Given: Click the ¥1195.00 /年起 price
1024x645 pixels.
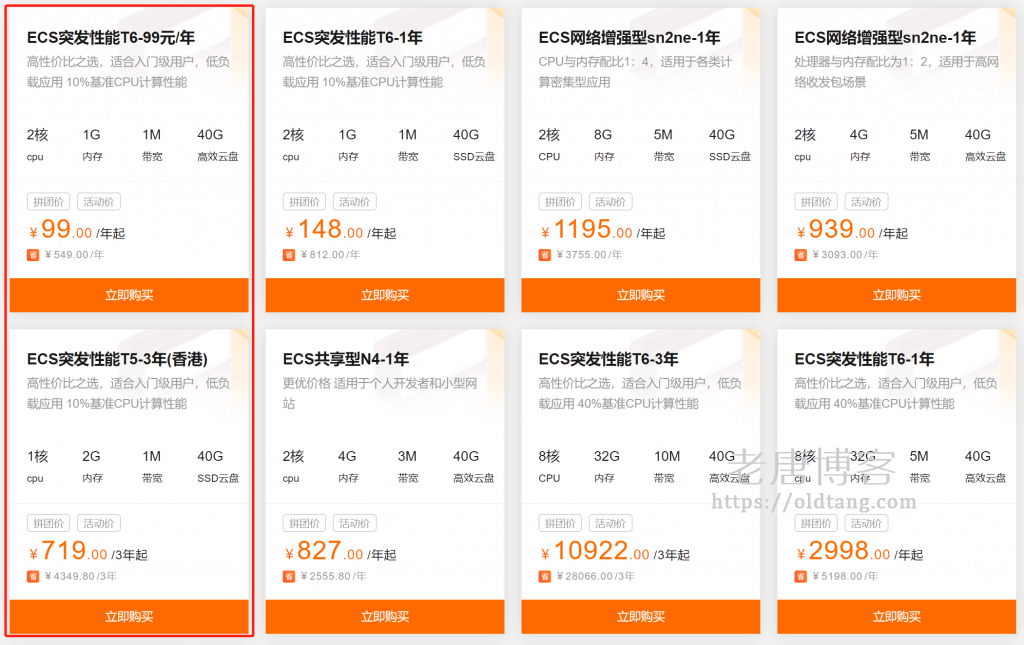Looking at the screenshot, I should coord(603,230).
